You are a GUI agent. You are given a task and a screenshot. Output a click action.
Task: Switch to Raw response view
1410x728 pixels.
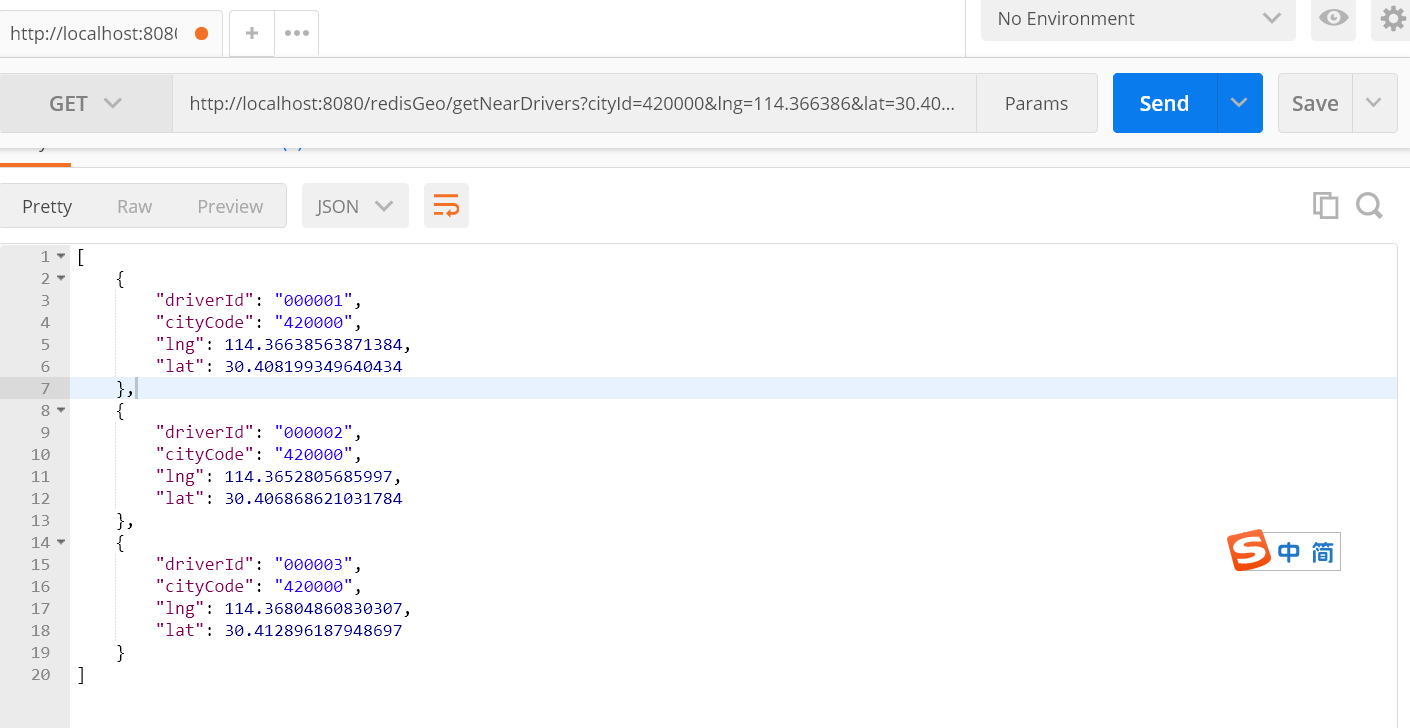click(x=134, y=206)
